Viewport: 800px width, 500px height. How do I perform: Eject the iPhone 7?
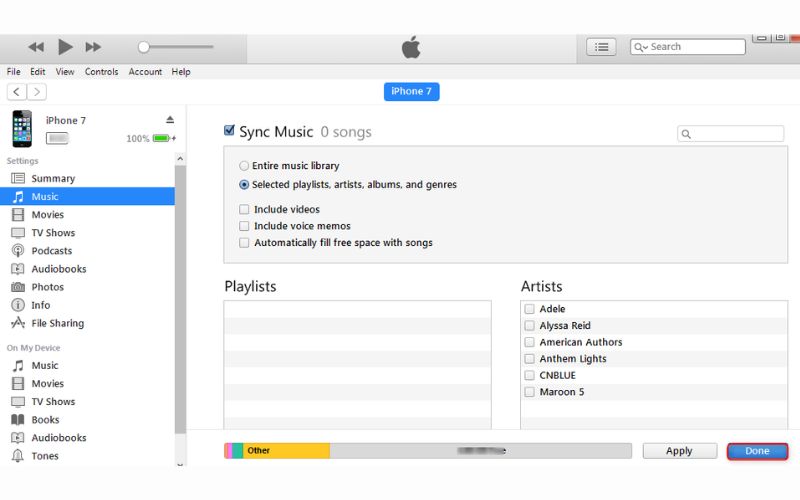click(170, 119)
